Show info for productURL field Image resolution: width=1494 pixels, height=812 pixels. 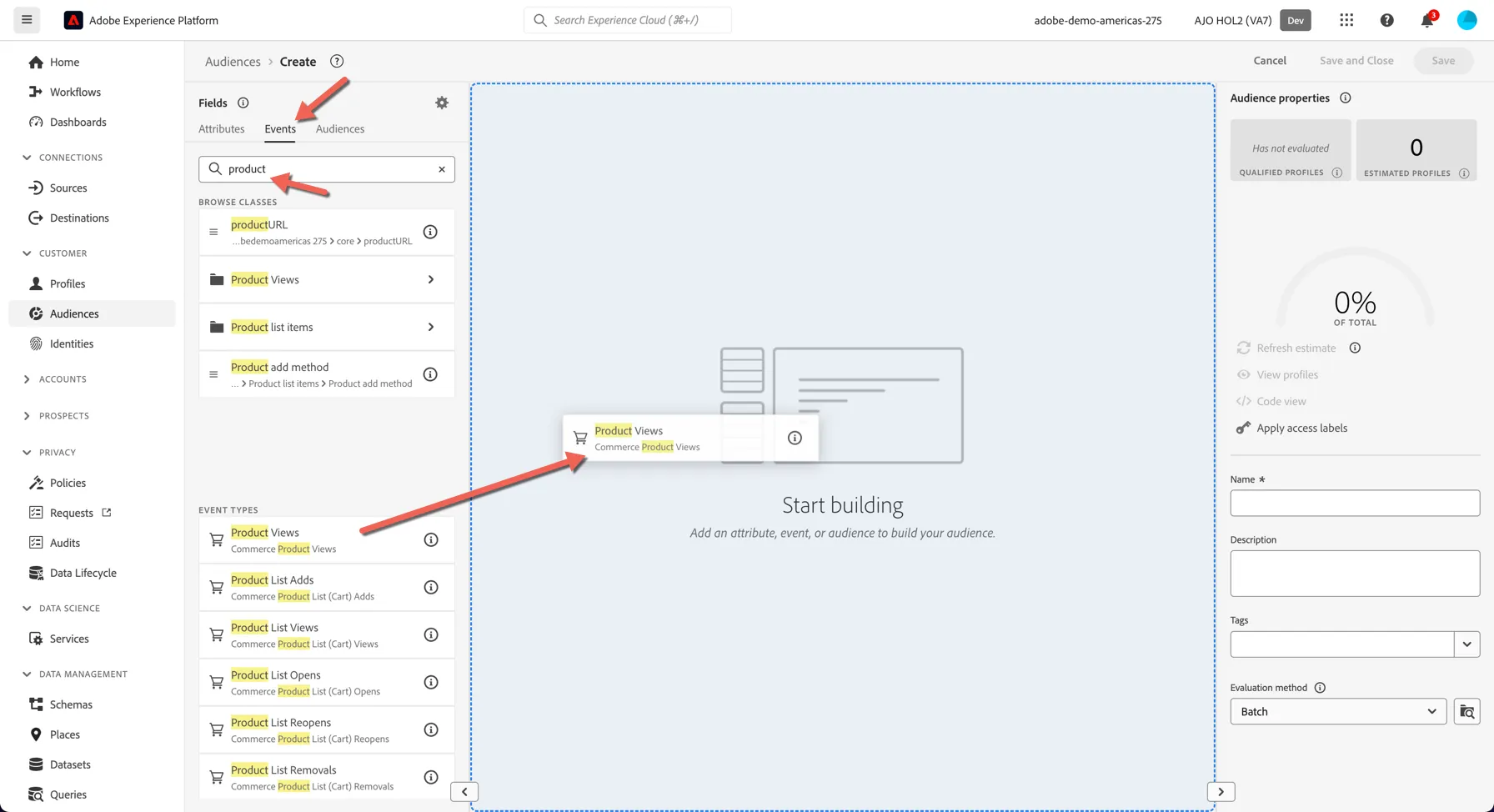[430, 232]
